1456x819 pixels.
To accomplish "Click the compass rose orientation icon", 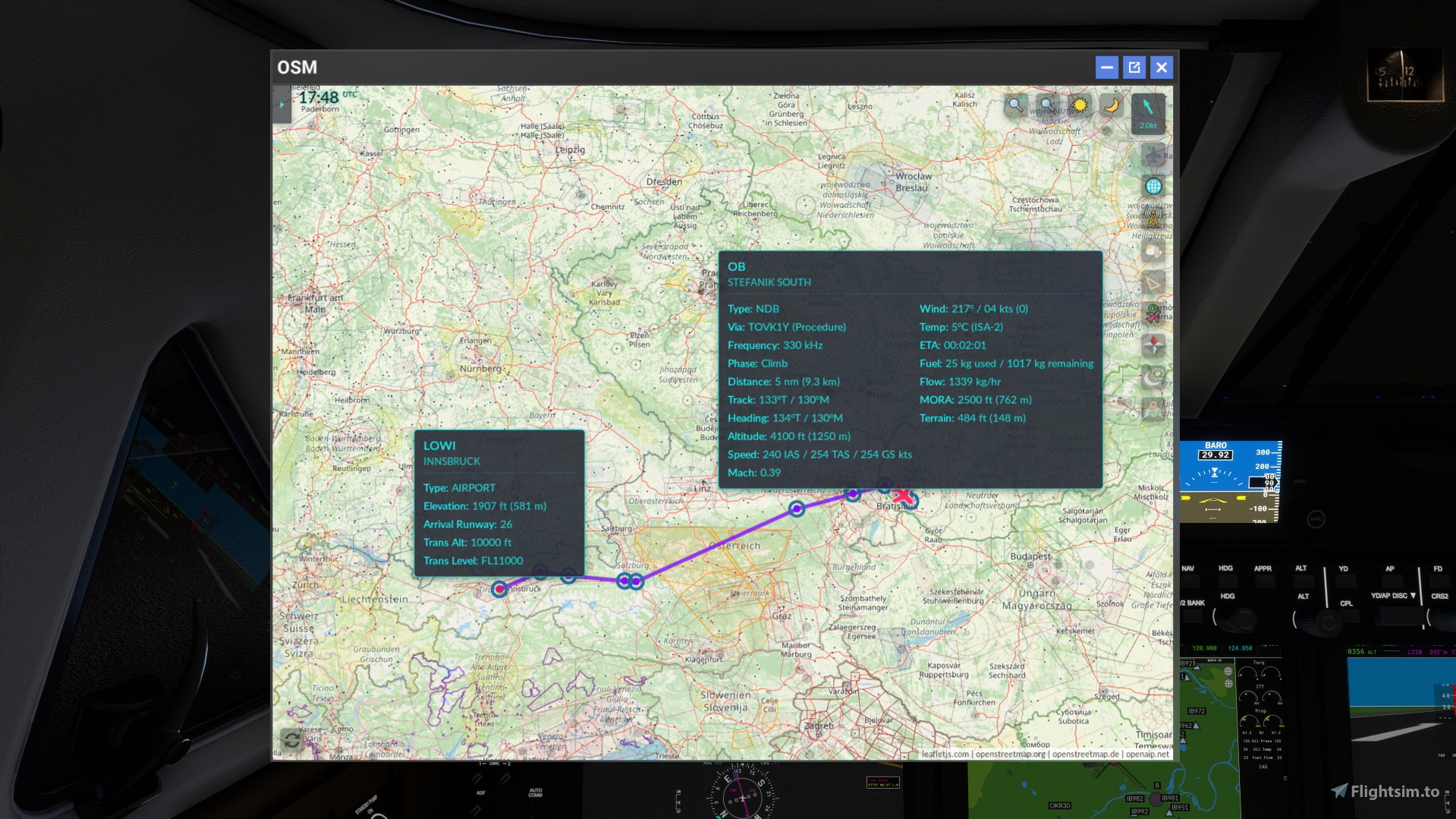I will tap(1153, 345).
